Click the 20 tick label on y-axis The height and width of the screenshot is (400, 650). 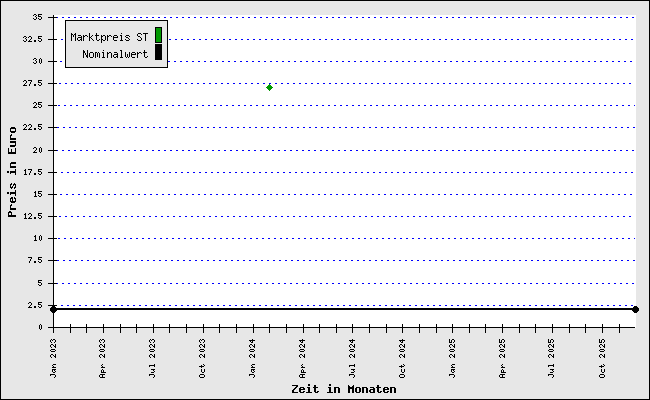(36, 150)
